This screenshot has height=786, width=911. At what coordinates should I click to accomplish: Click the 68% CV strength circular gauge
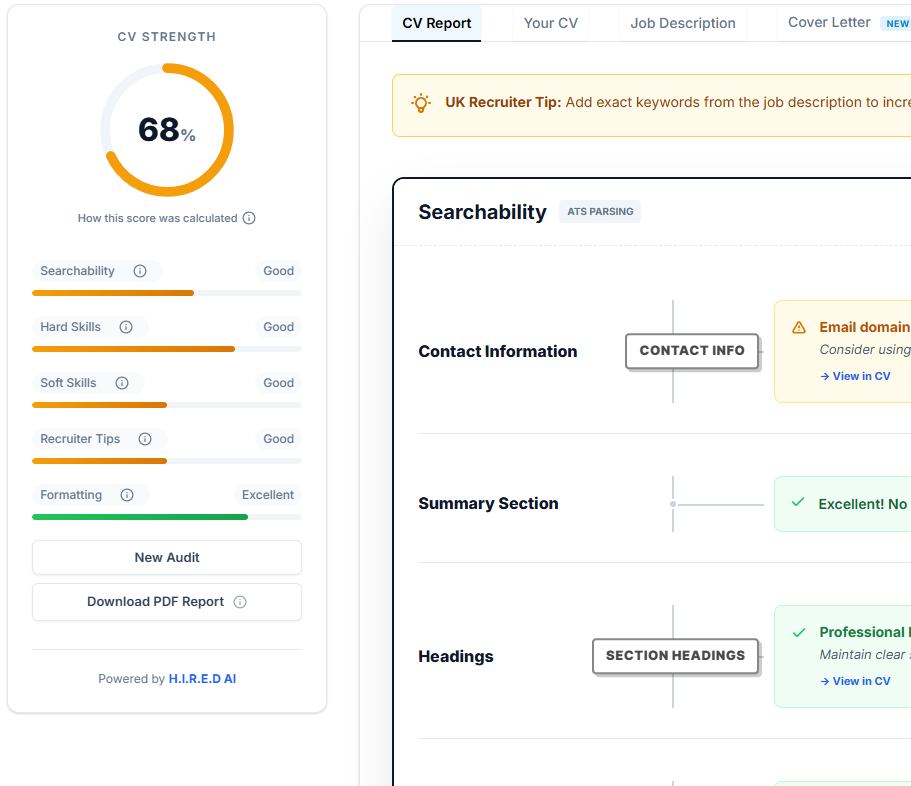(167, 130)
